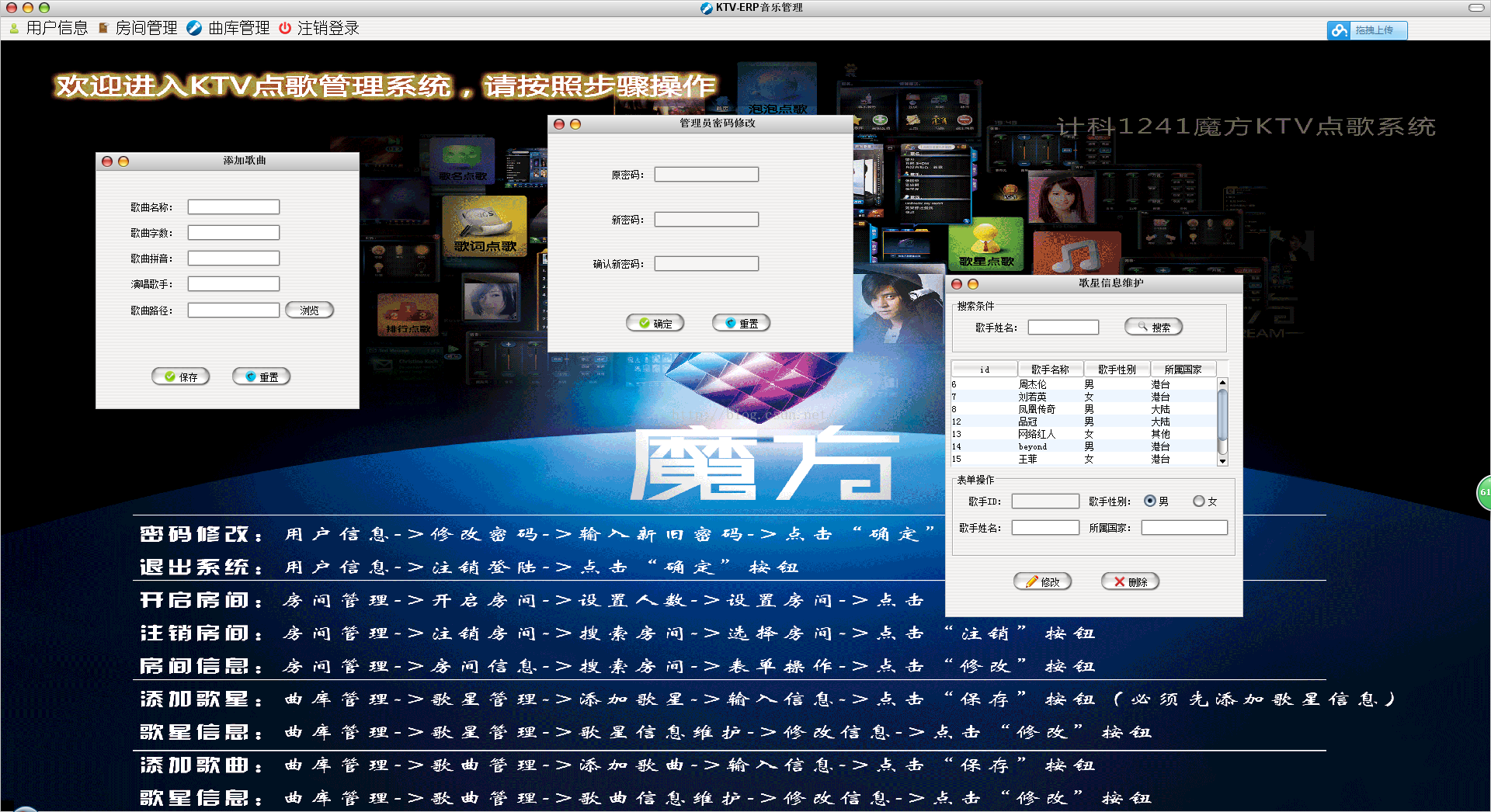Click the 歌手性别 column header
Viewport: 1491px width, 812px height.
click(1117, 370)
